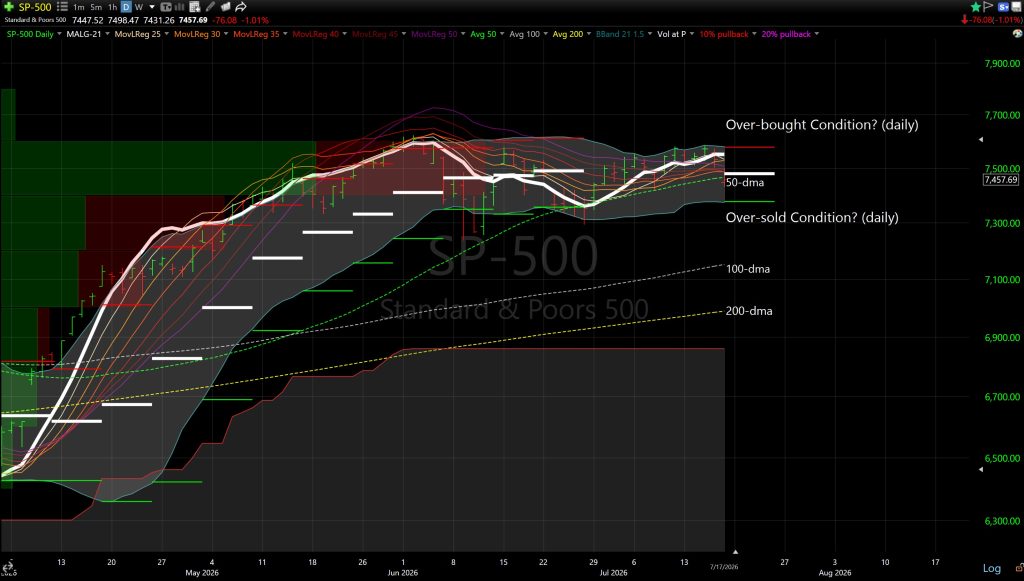Viewport: 1024px width, 581px height.
Task: Open the Avg 200 indicator dropdown
Action: pyautogui.click(x=588, y=34)
